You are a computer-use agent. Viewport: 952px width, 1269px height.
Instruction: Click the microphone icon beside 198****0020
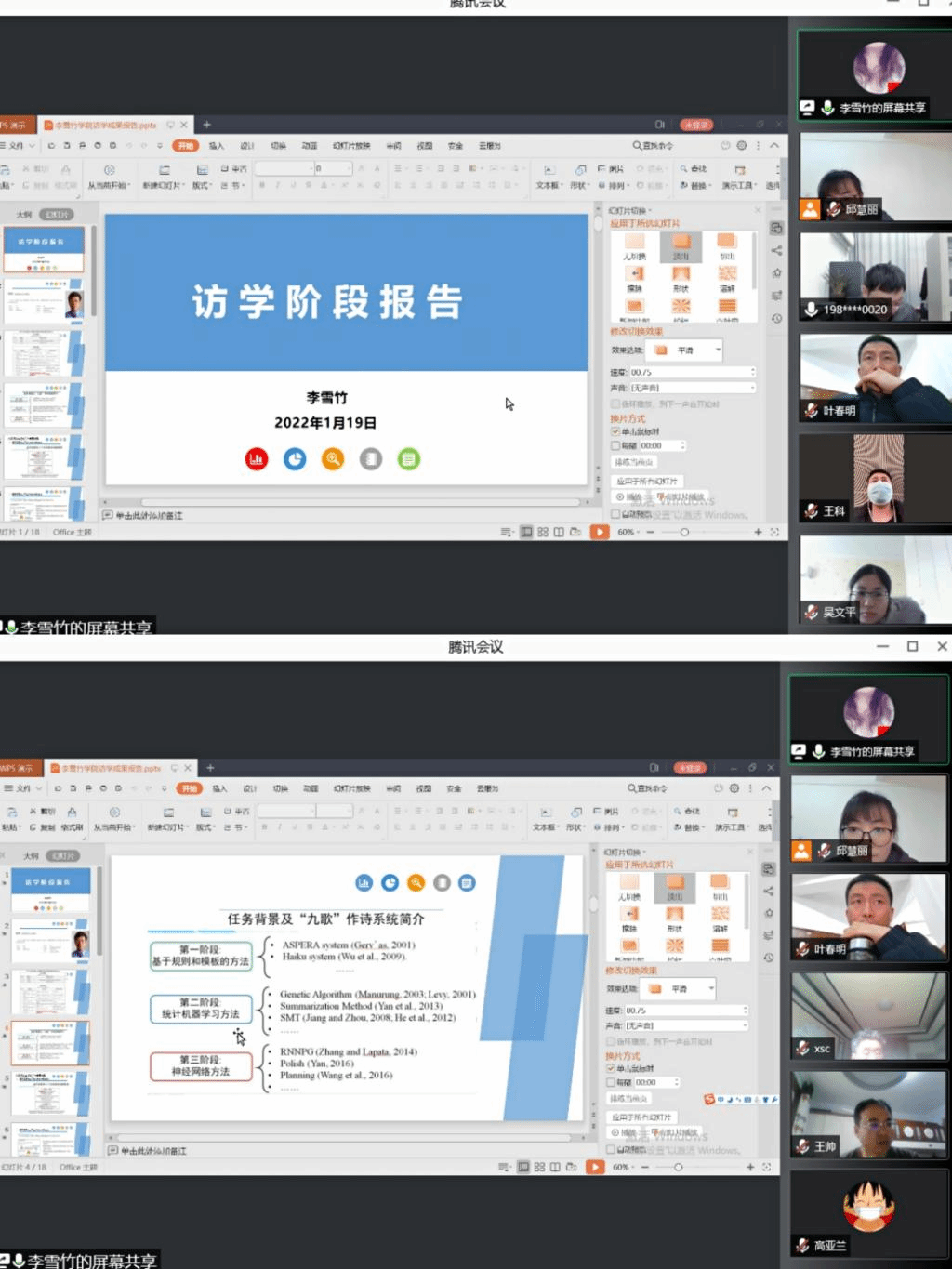pos(812,309)
